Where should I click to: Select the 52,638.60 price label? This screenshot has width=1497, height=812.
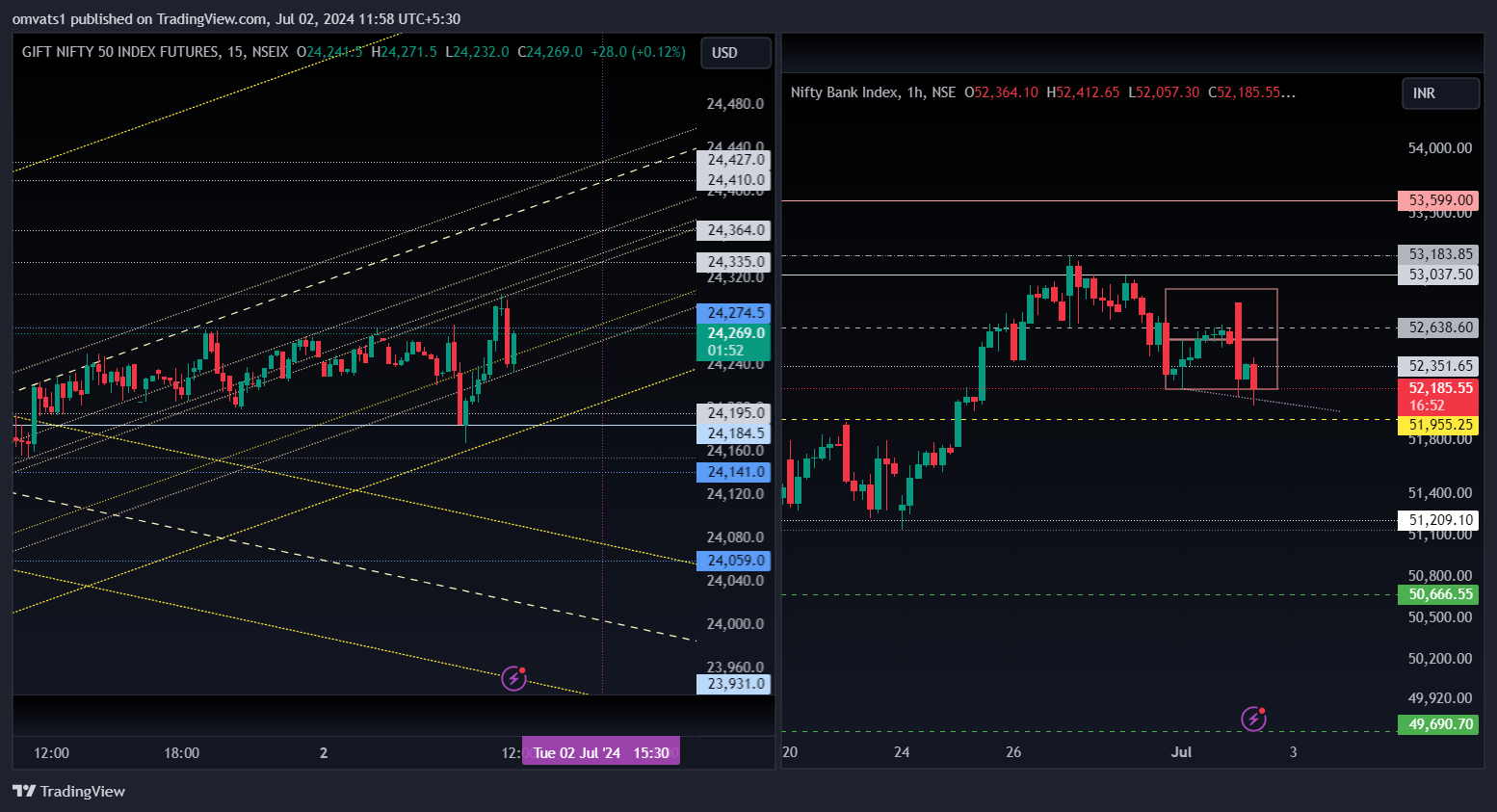point(1438,327)
